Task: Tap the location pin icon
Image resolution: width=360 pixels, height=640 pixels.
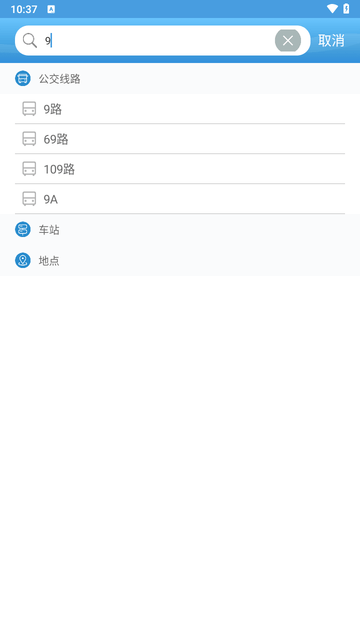Action: click(x=23, y=260)
